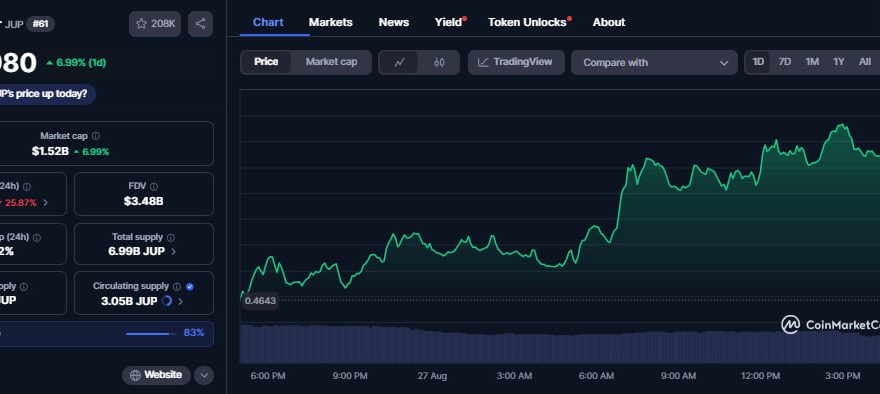Open the Markets tab
Screen dimensions: 880x394
[331, 22]
